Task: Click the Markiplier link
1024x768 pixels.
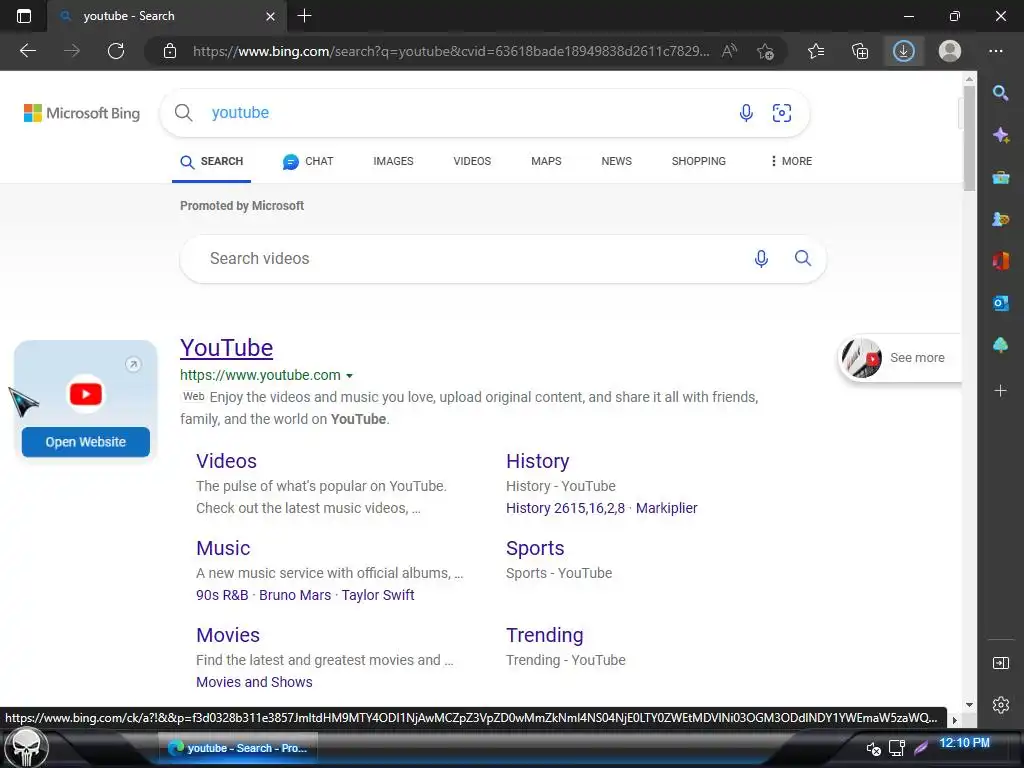Action: pos(666,508)
